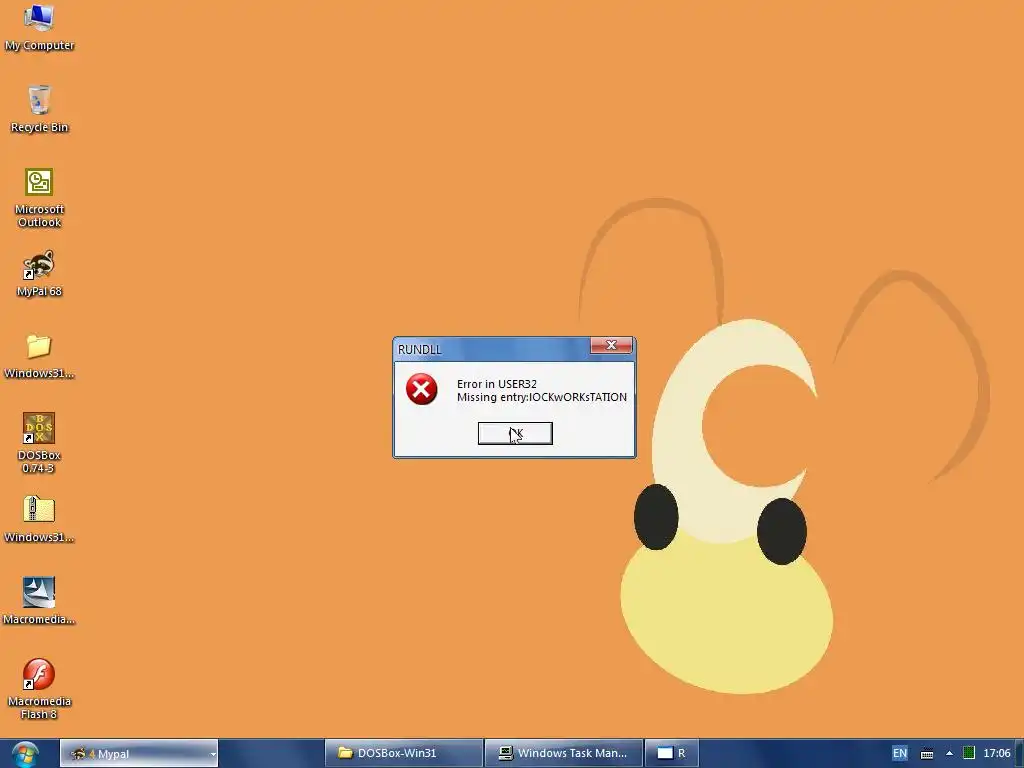Switch to DOSBox-Win31 taskbar window
This screenshot has height=768, width=1024.
[404, 753]
